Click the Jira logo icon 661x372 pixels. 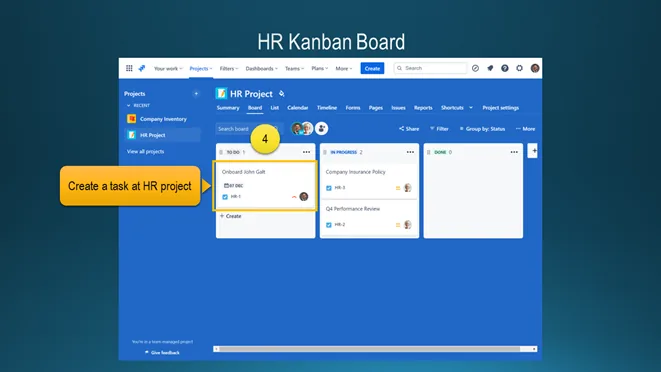pyautogui.click(x=142, y=68)
